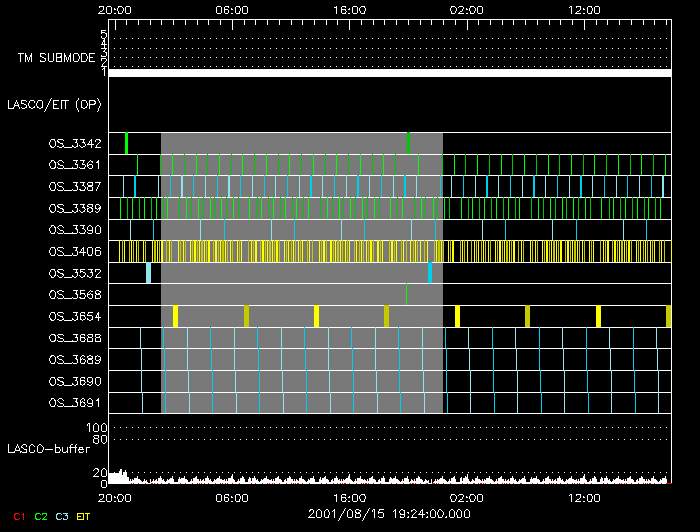Select the LASCO/EIT (DP) label
The image size is (700, 532).
click(x=53, y=104)
